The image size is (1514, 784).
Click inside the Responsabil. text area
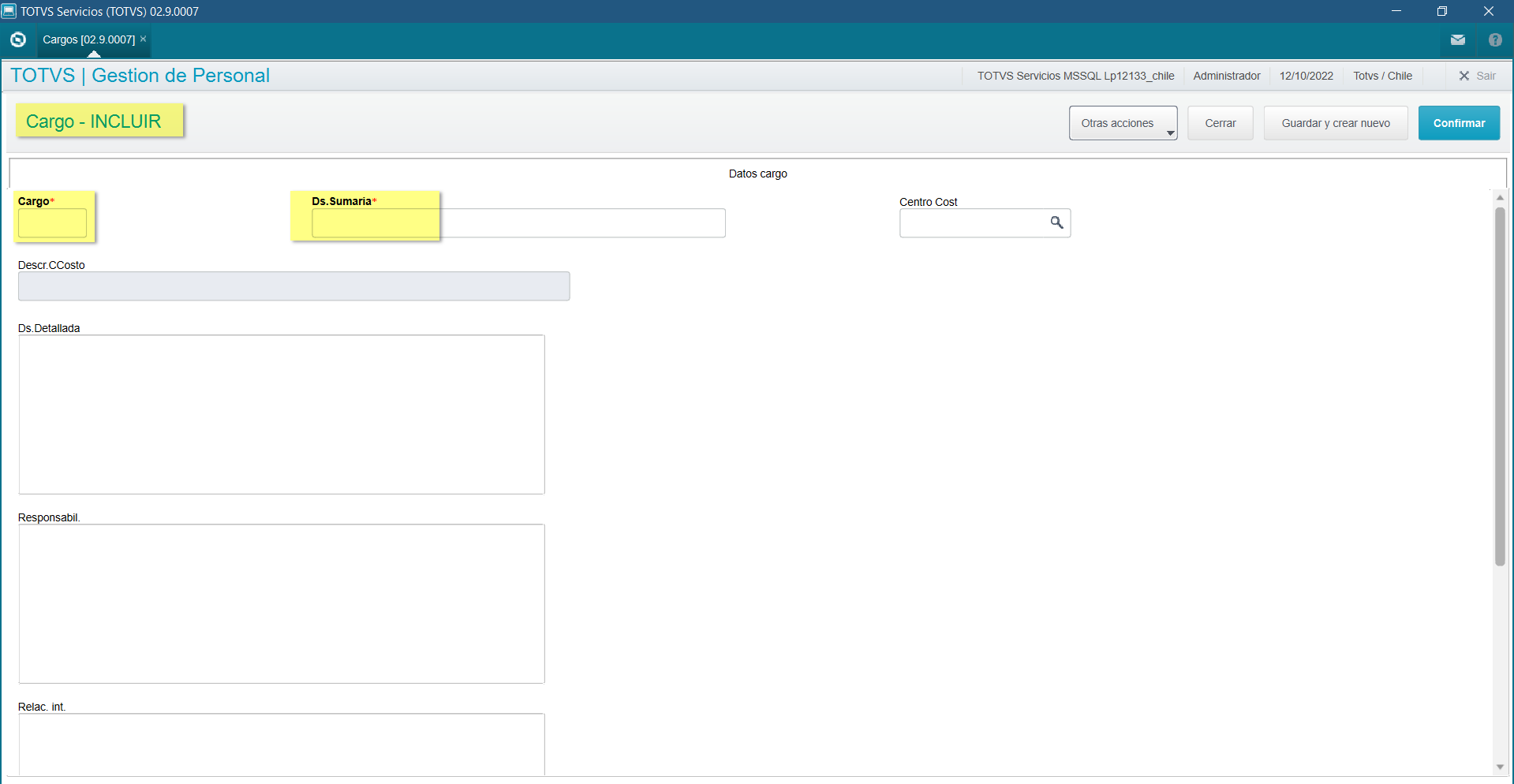tap(281, 603)
